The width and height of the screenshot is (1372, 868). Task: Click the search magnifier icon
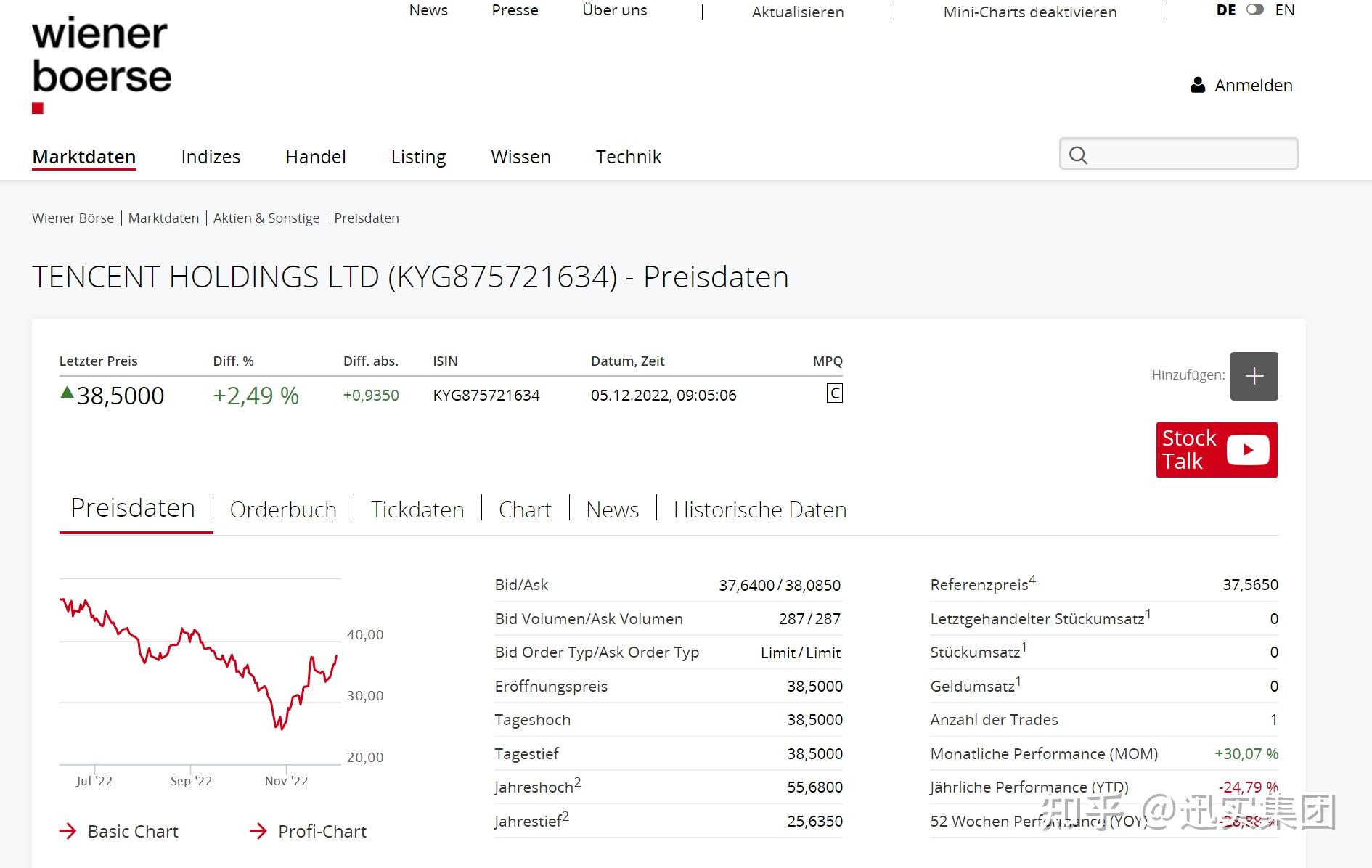click(1079, 155)
